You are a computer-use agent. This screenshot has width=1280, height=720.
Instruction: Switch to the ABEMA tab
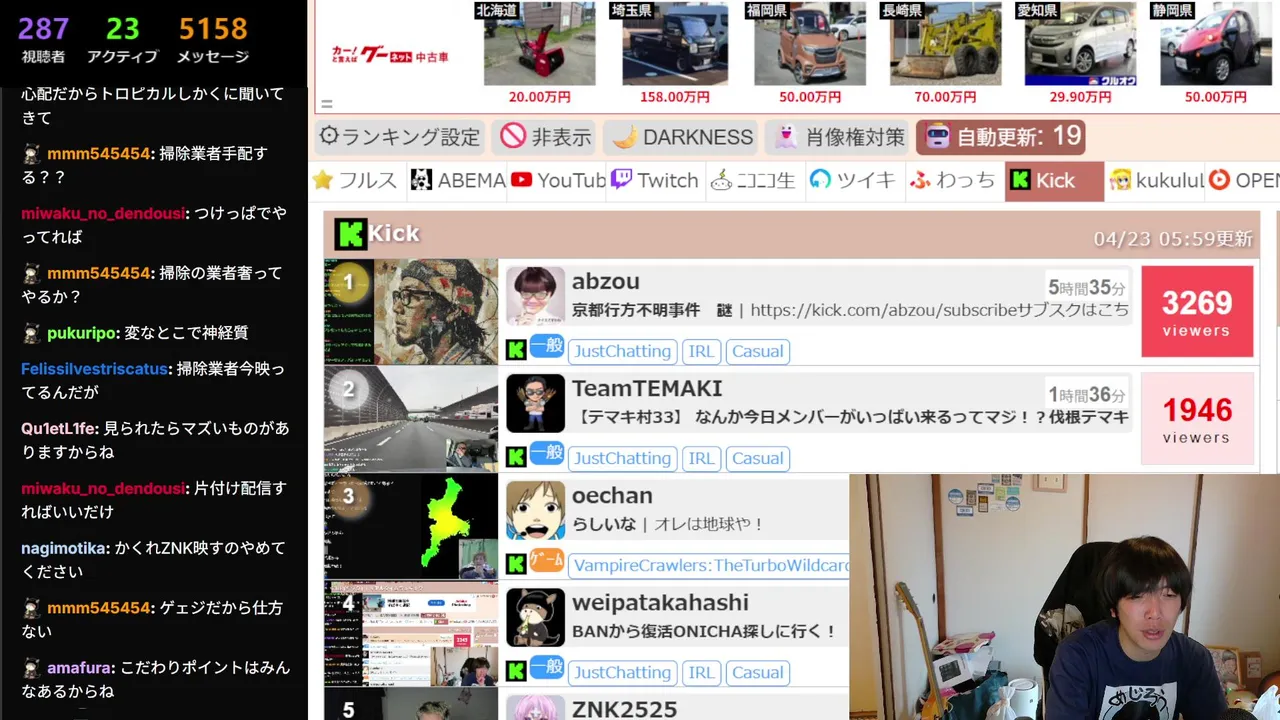click(x=458, y=181)
